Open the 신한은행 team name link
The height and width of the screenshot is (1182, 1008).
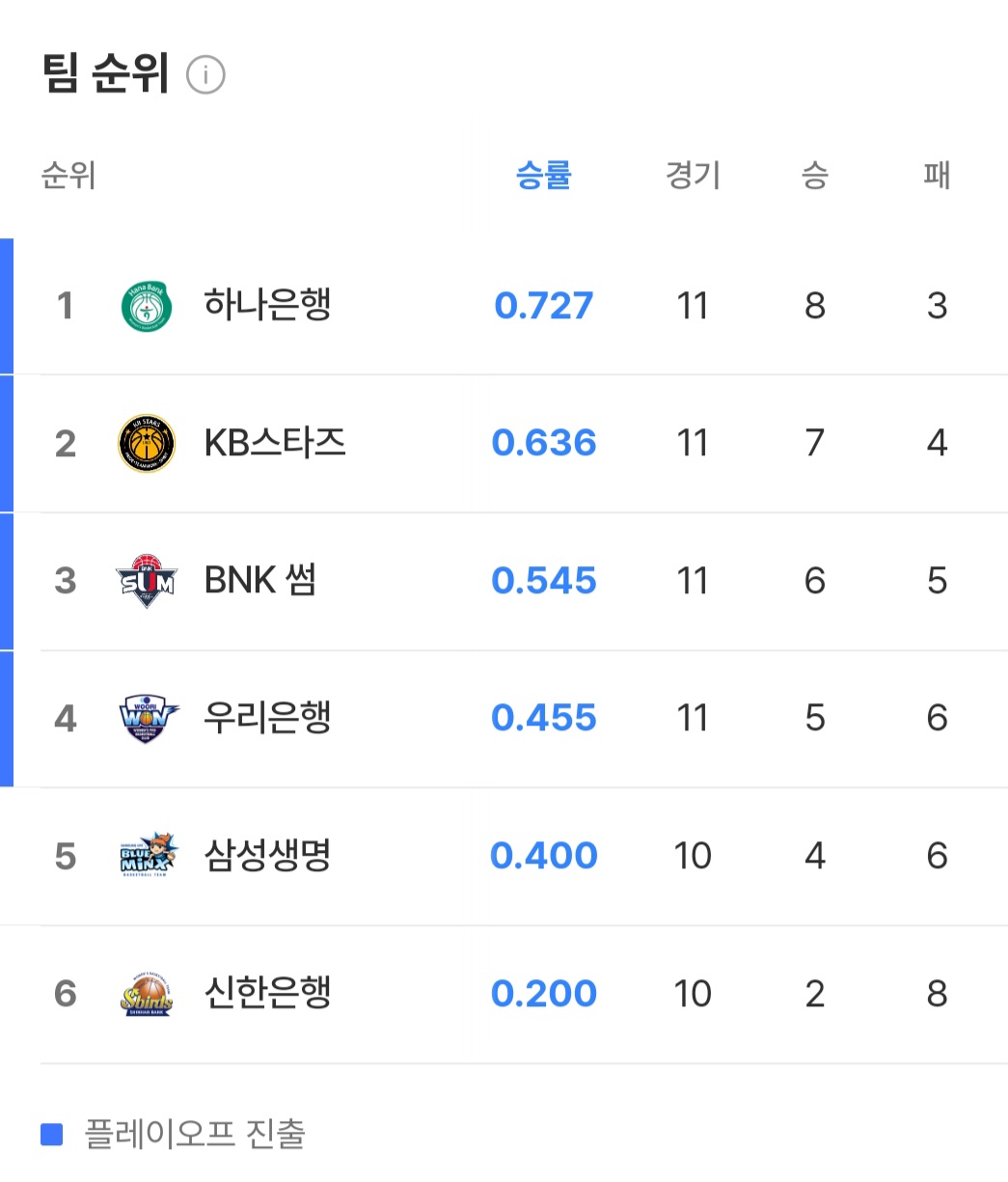coord(267,993)
